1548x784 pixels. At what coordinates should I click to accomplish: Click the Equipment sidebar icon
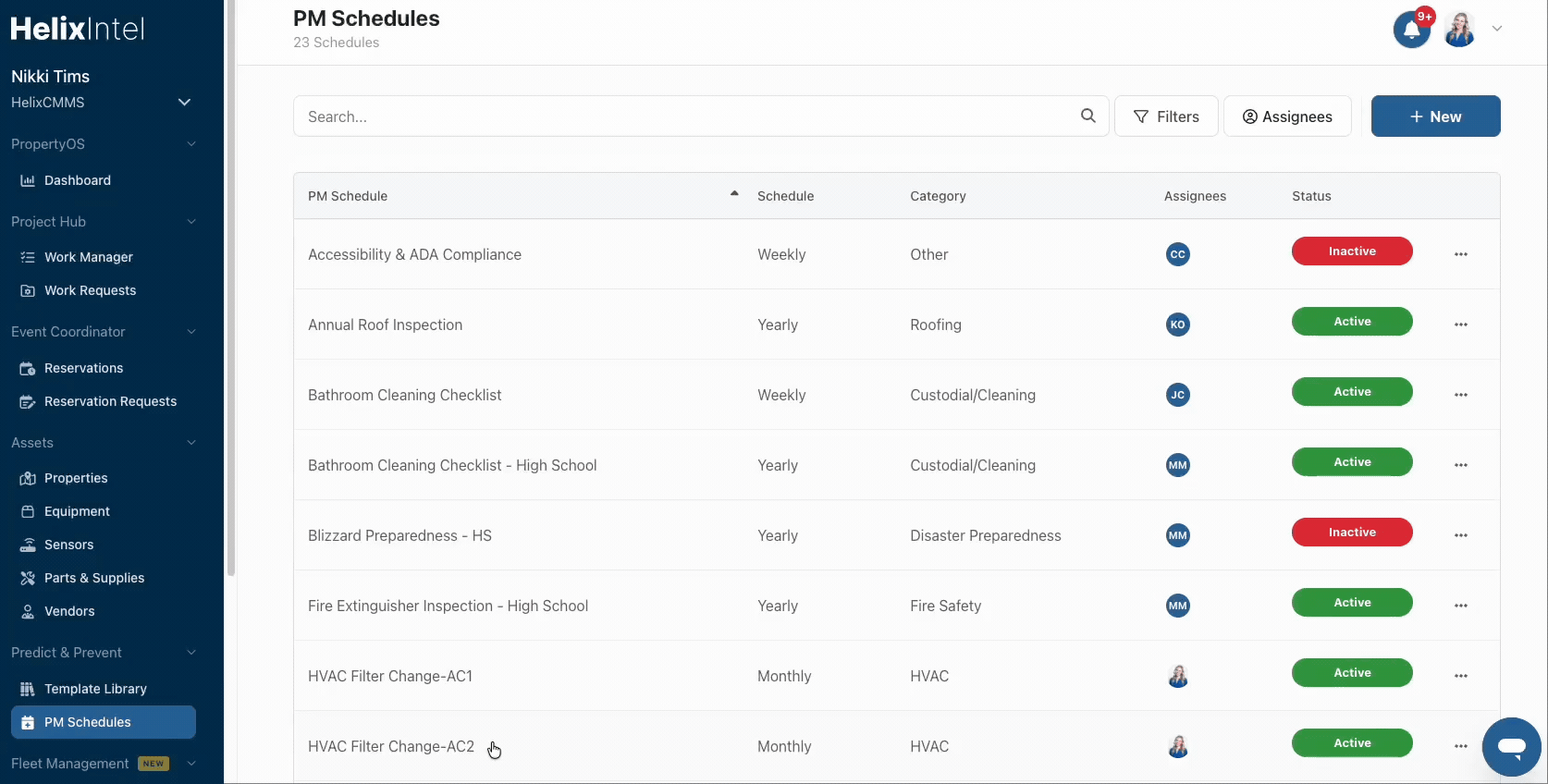[28, 511]
